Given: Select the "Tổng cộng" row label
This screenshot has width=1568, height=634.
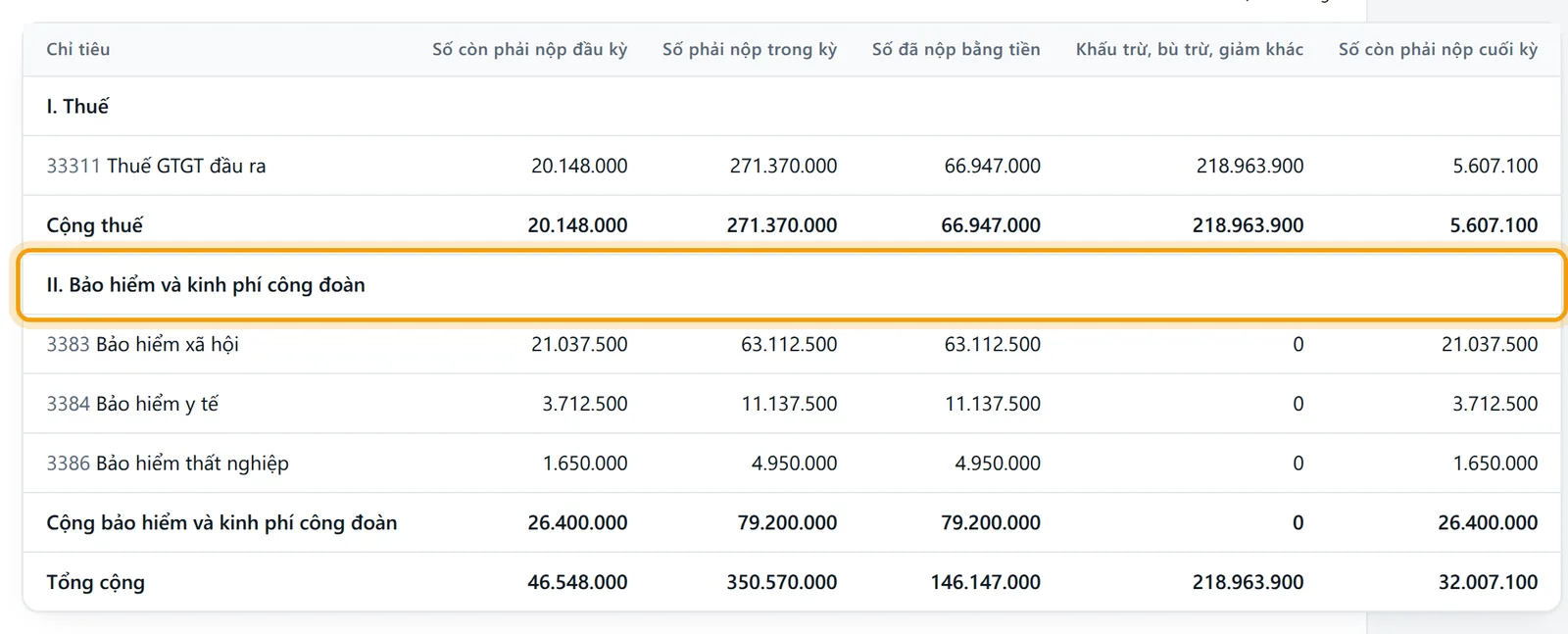Looking at the screenshot, I should tap(95, 582).
